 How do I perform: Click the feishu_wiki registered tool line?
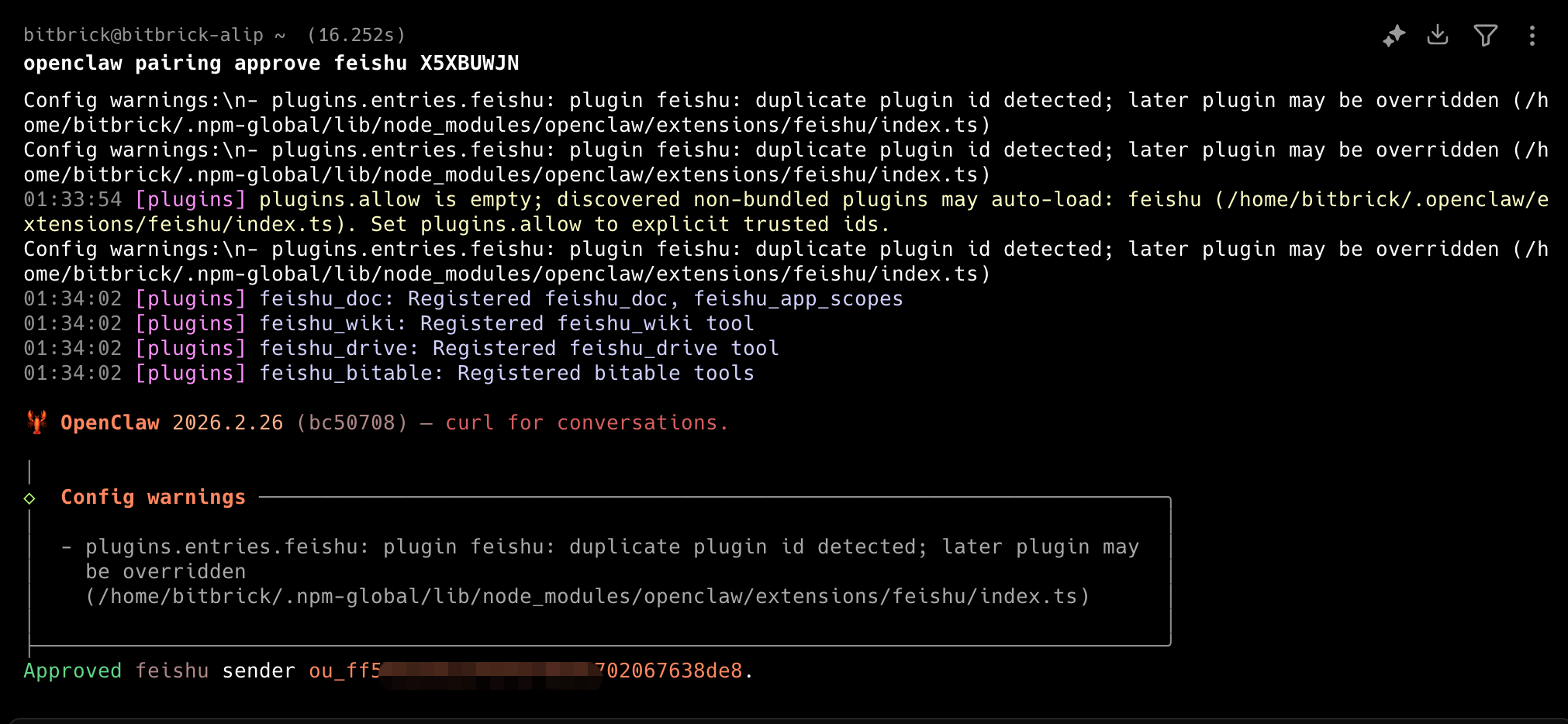506,323
